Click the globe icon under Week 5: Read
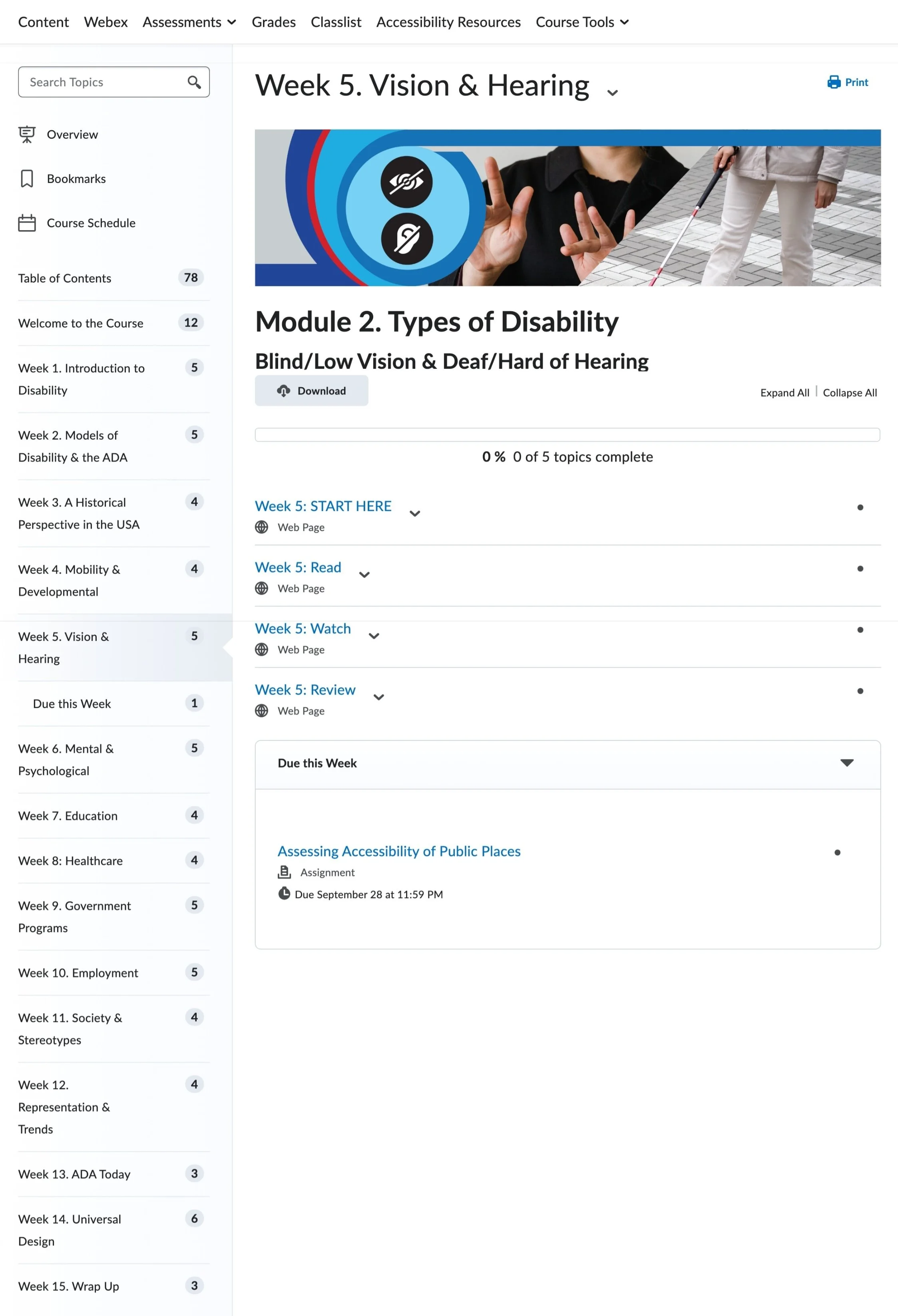 click(261, 588)
